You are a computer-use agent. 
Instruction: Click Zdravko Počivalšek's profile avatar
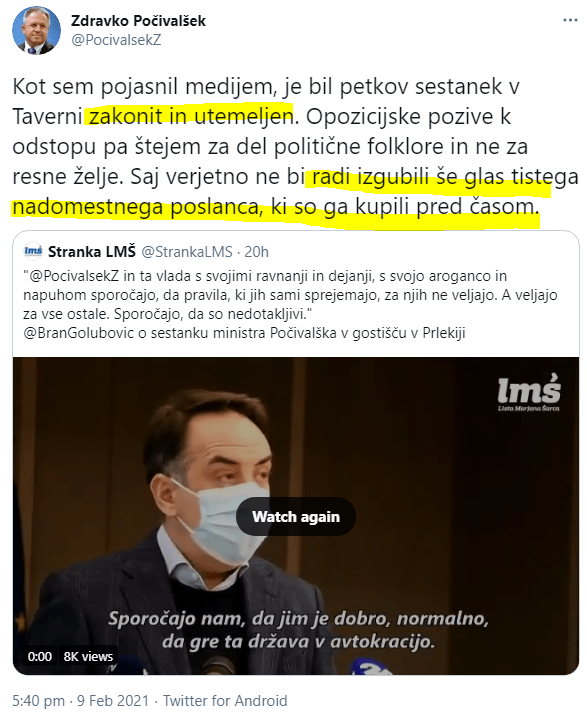coord(36,31)
